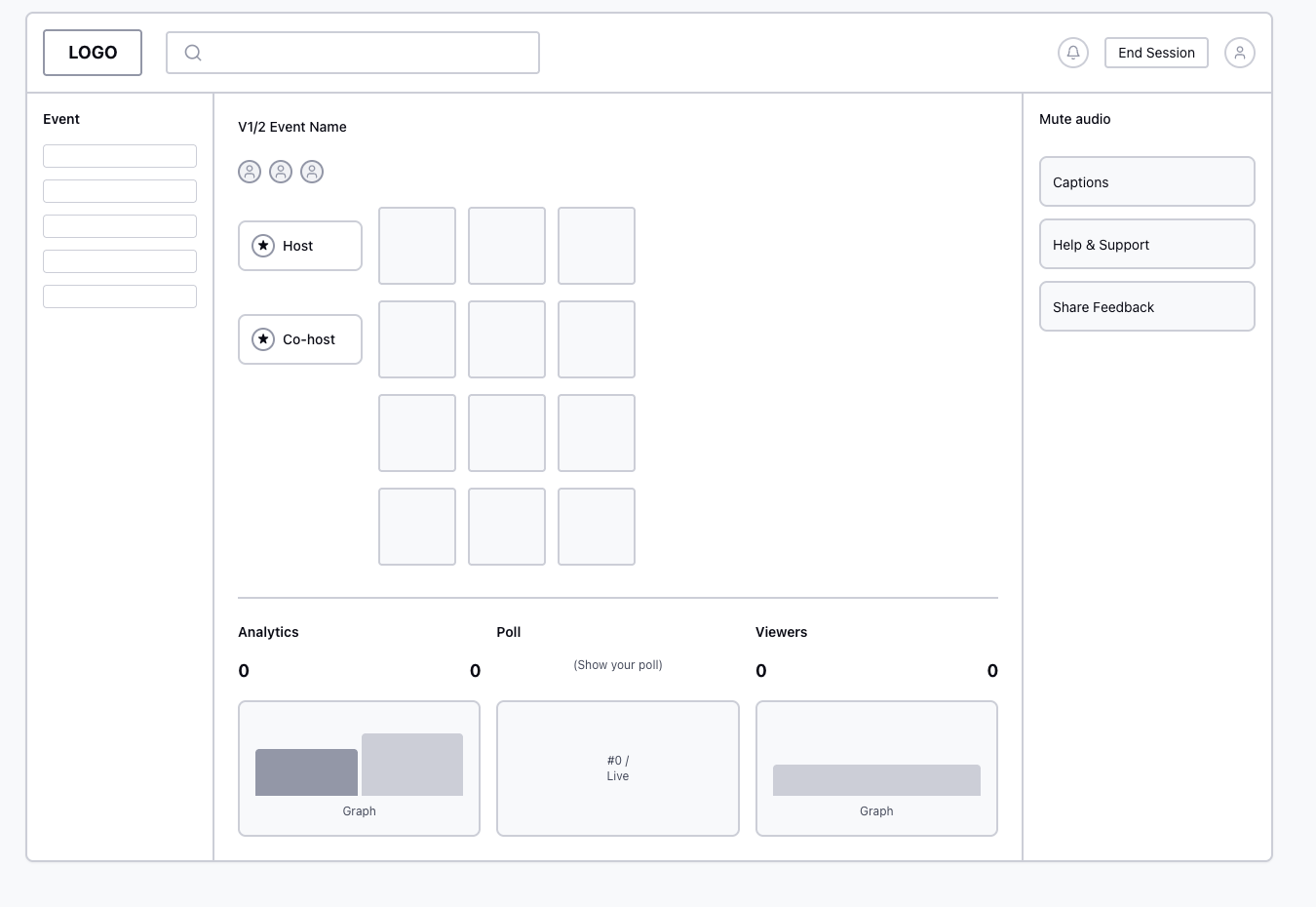This screenshot has width=1316, height=907.
Task: Select the first item under Event sidebar
Action: click(x=120, y=156)
